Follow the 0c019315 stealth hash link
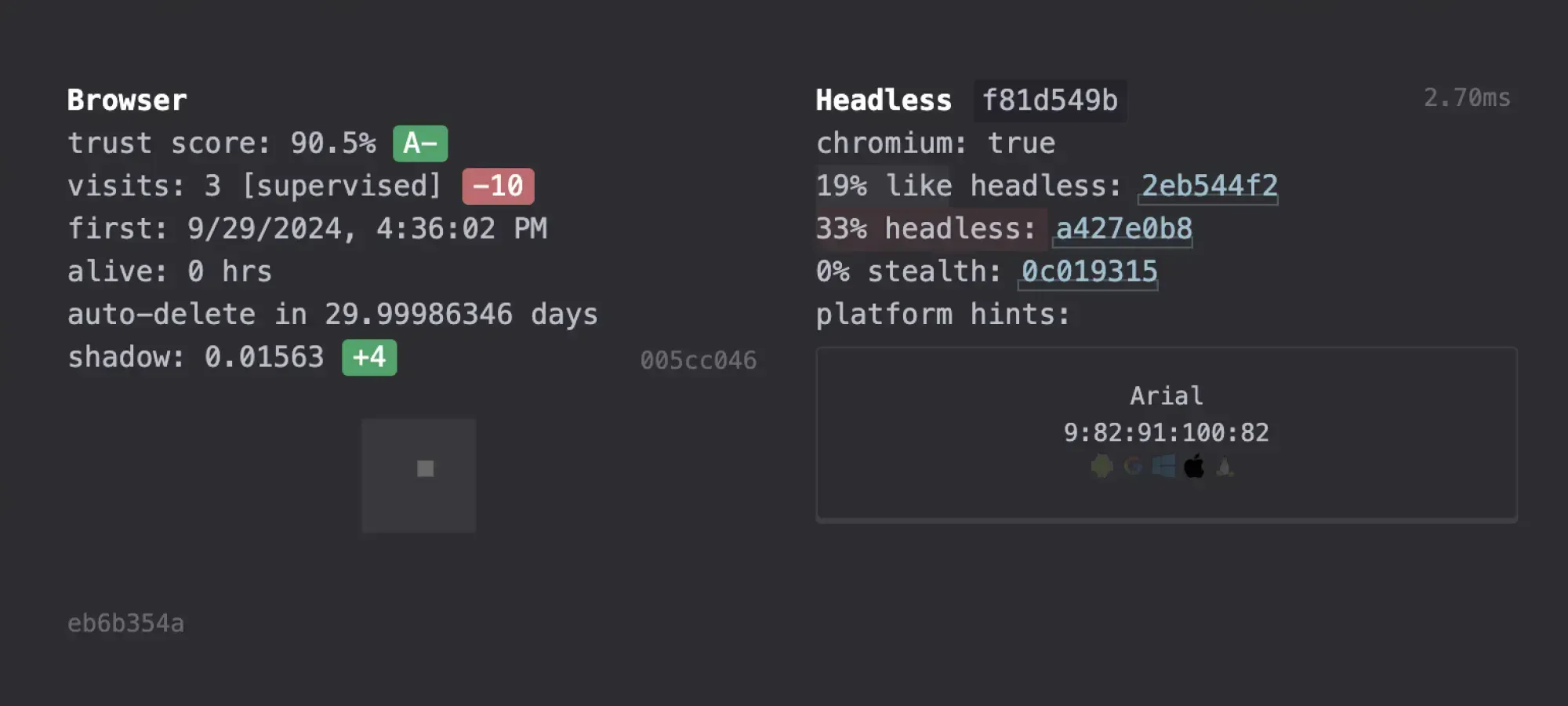 pyautogui.click(x=1089, y=271)
